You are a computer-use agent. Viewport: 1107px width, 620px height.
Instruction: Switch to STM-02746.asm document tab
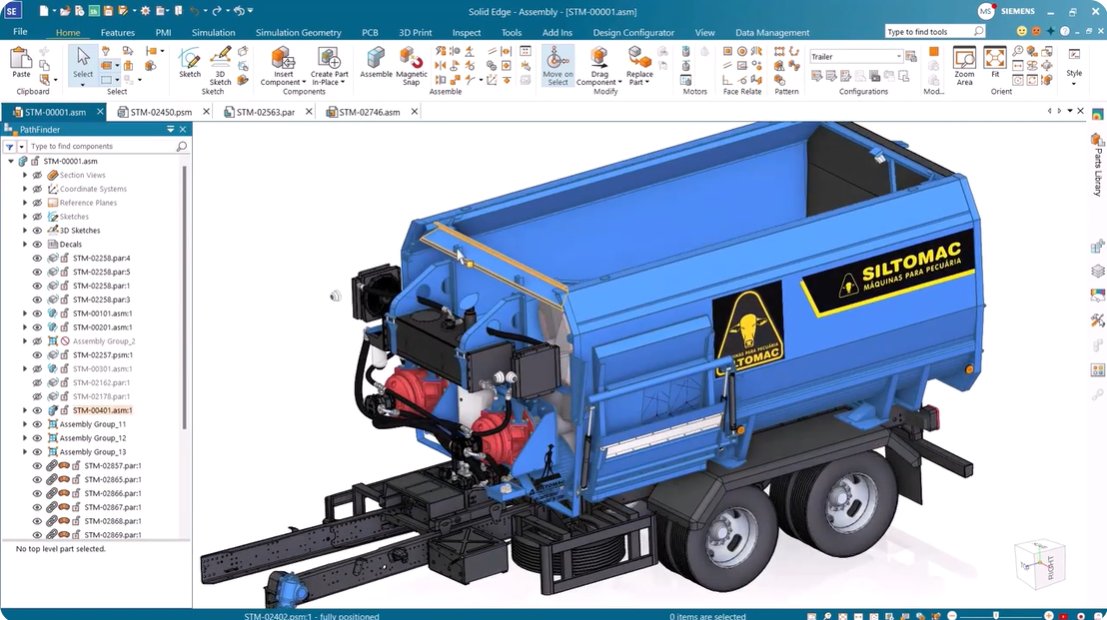[369, 112]
